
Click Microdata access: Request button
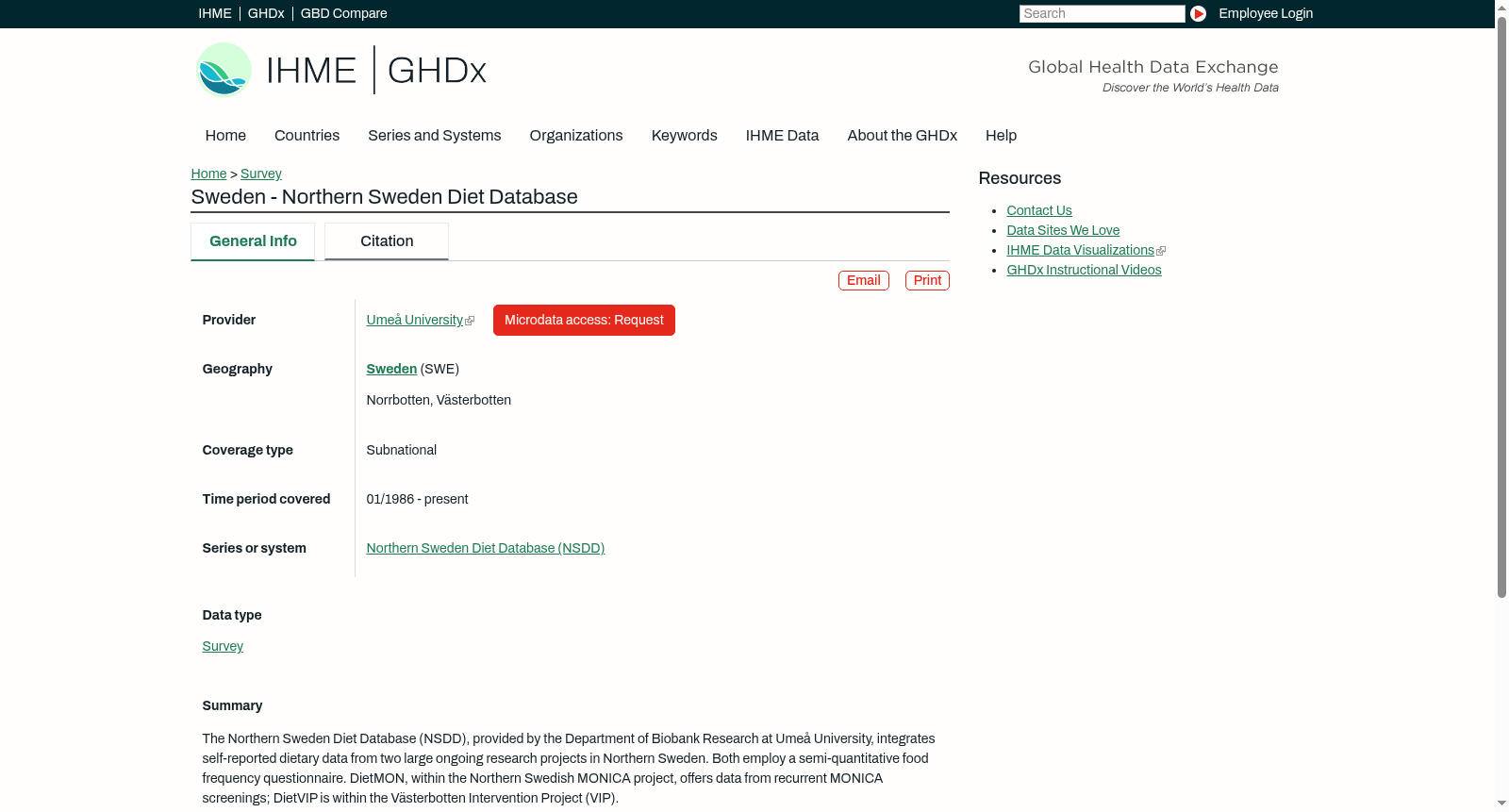[584, 320]
